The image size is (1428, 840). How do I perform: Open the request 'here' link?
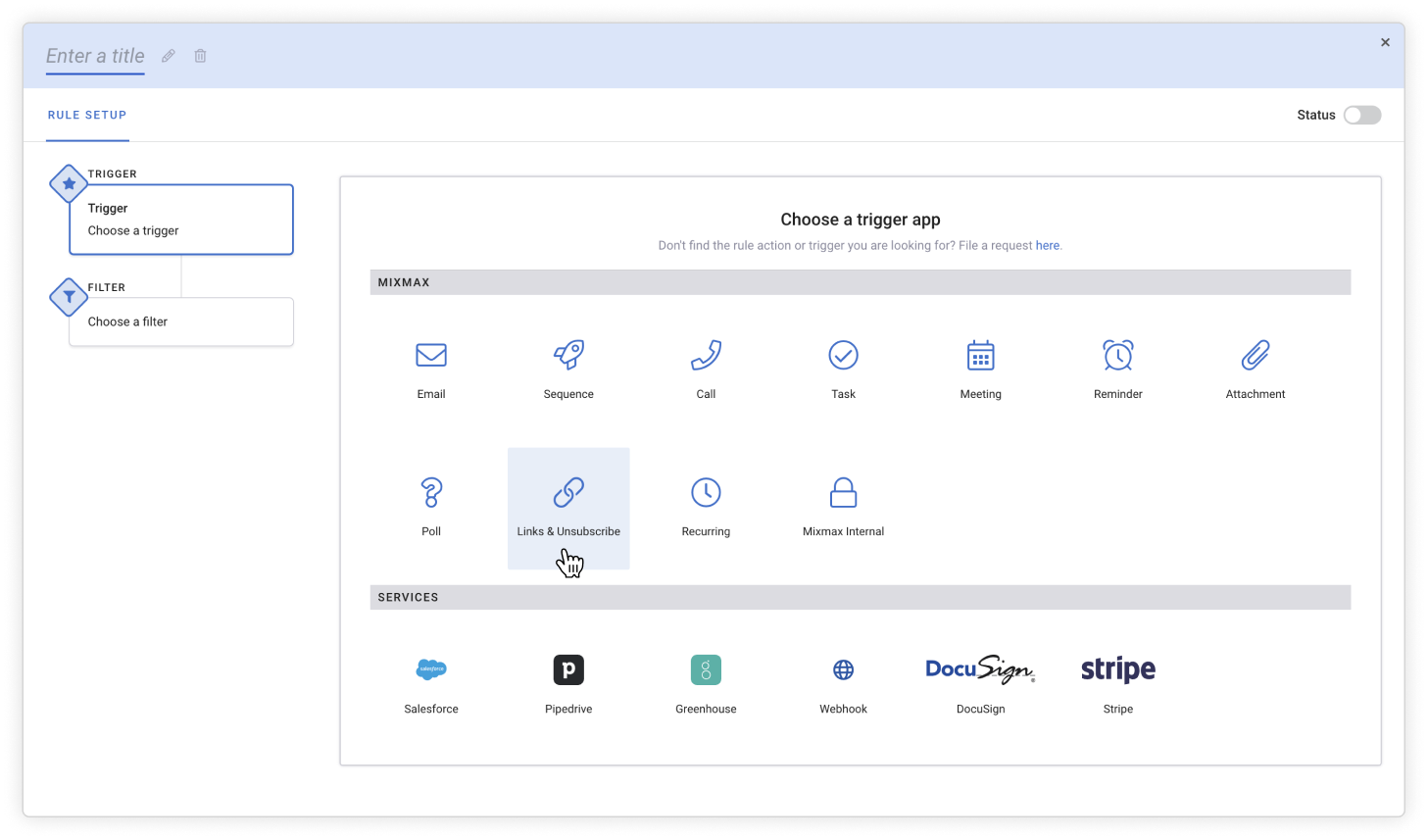point(1048,245)
